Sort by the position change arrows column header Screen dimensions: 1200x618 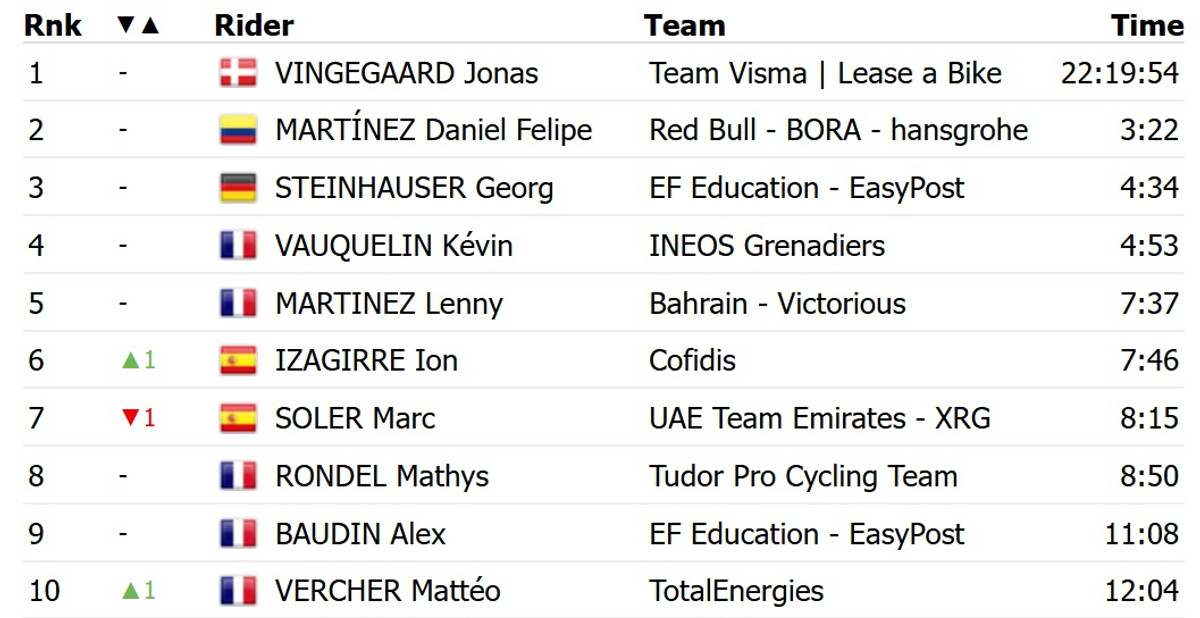138,25
